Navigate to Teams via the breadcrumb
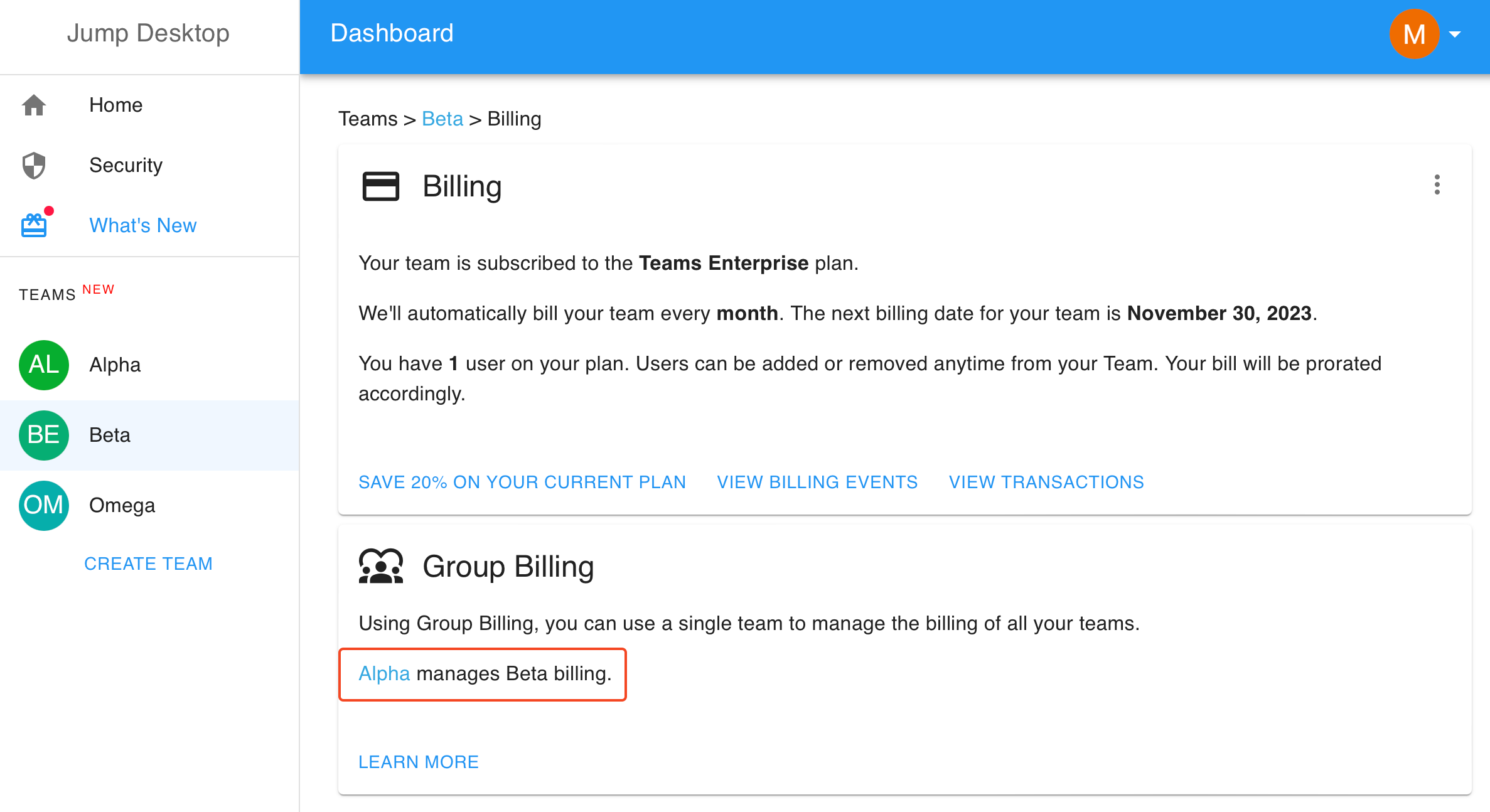 pos(369,119)
